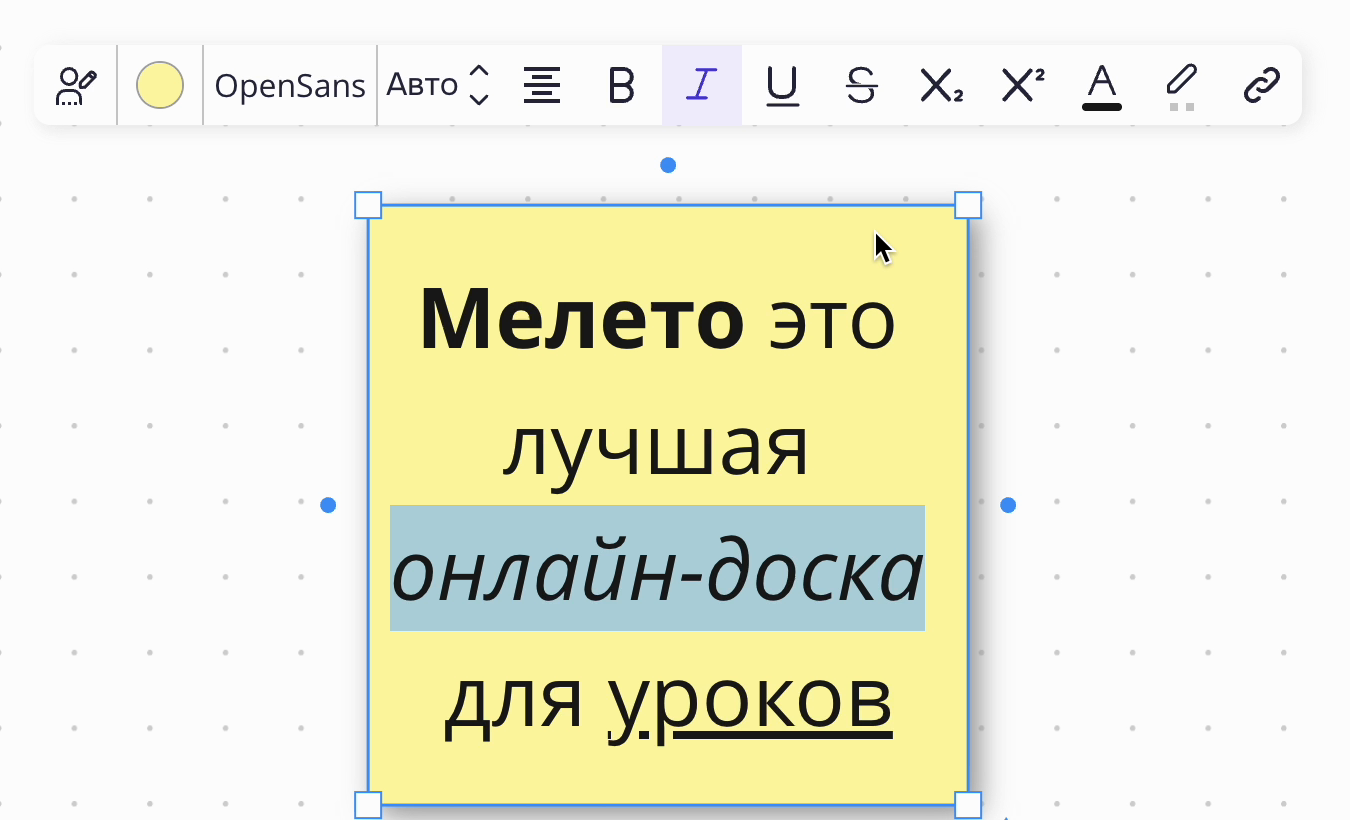The width and height of the screenshot is (1350, 820).
Task: Click the bold word Мелето
Action: (581, 319)
